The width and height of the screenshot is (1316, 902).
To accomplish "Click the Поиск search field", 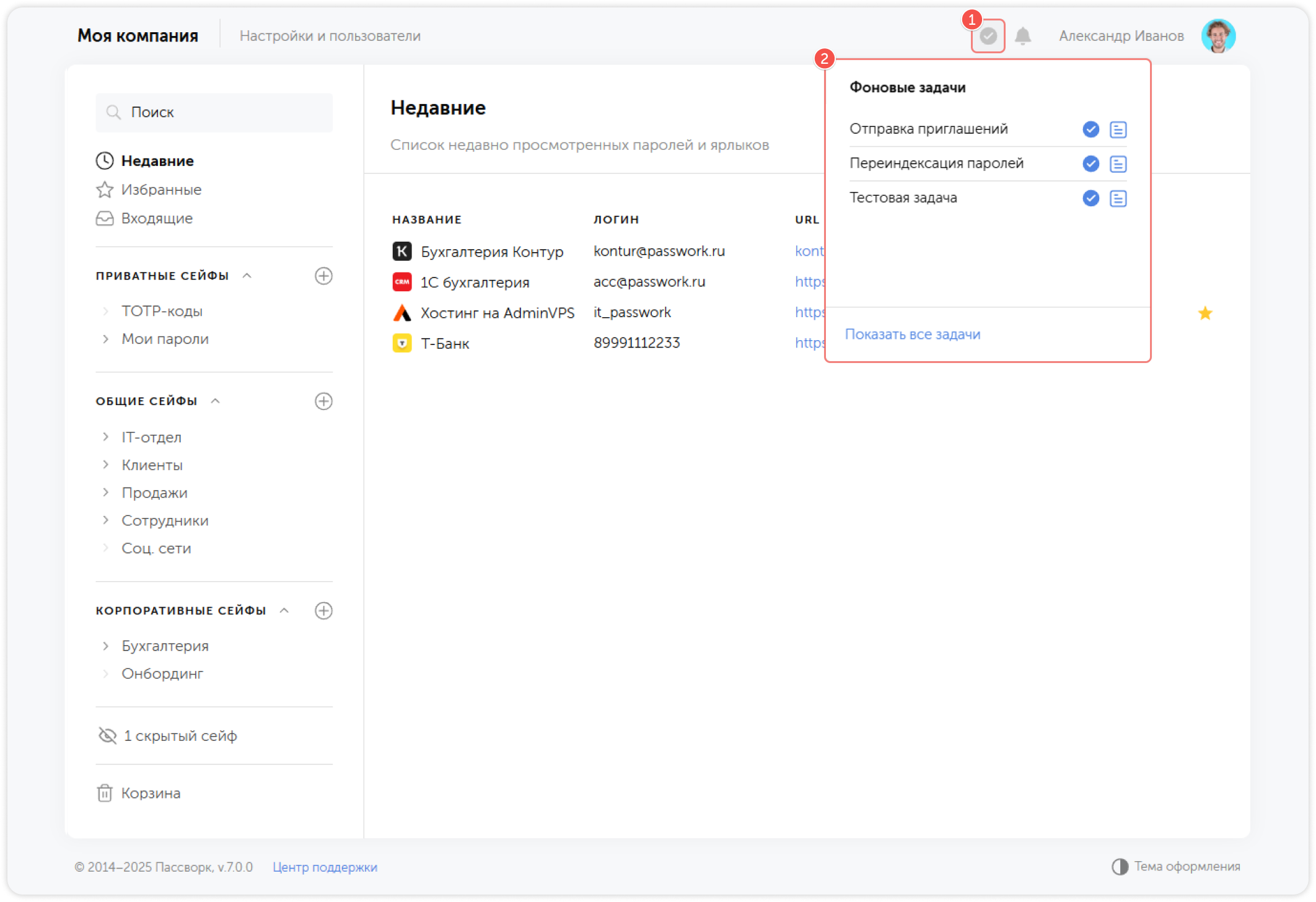I will (214, 112).
